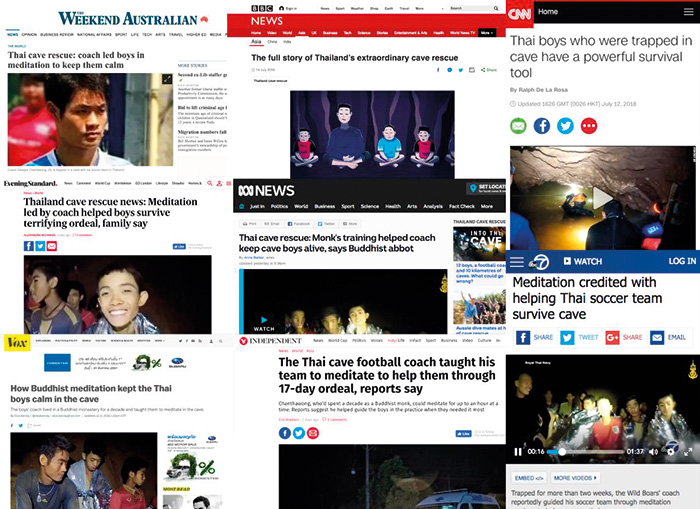Open the Asia sub-section link on BBC
Screen dimensions: 700x509
256,42
